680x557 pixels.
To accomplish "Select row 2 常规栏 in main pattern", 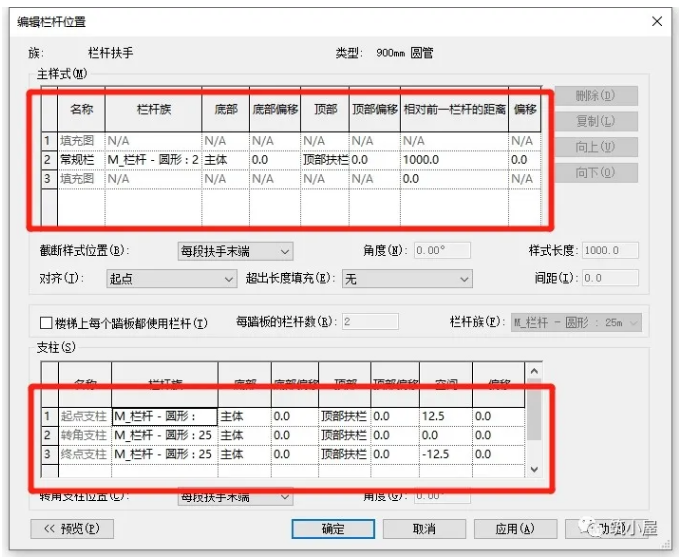I will 80,160.
